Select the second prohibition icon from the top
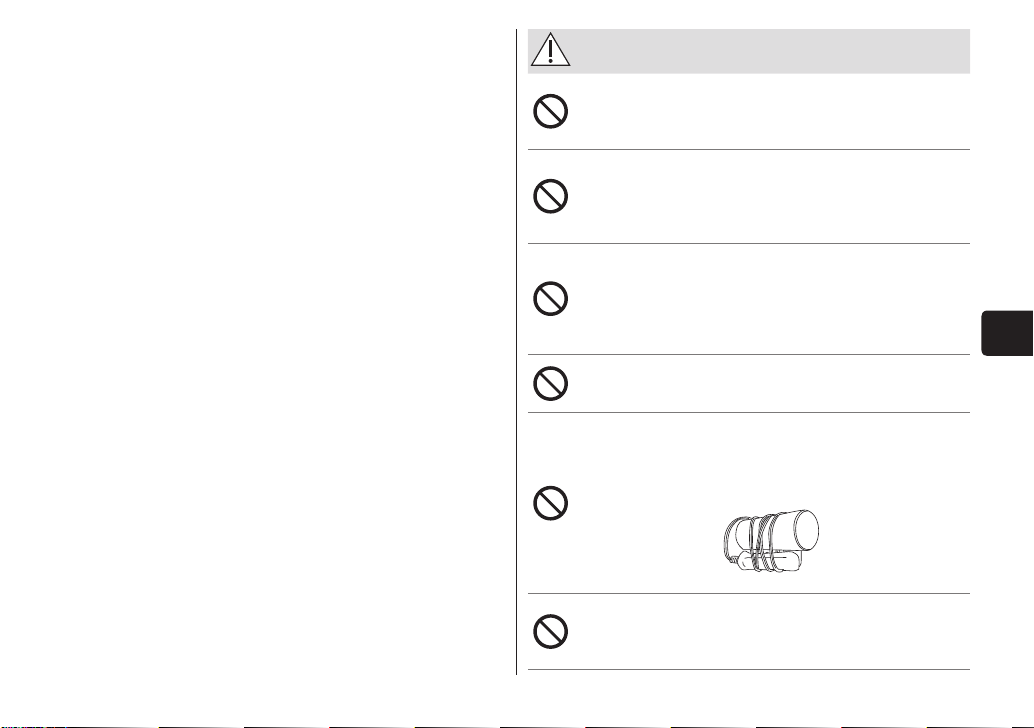Viewport: 1034px width, 728px height. pyautogui.click(x=551, y=196)
